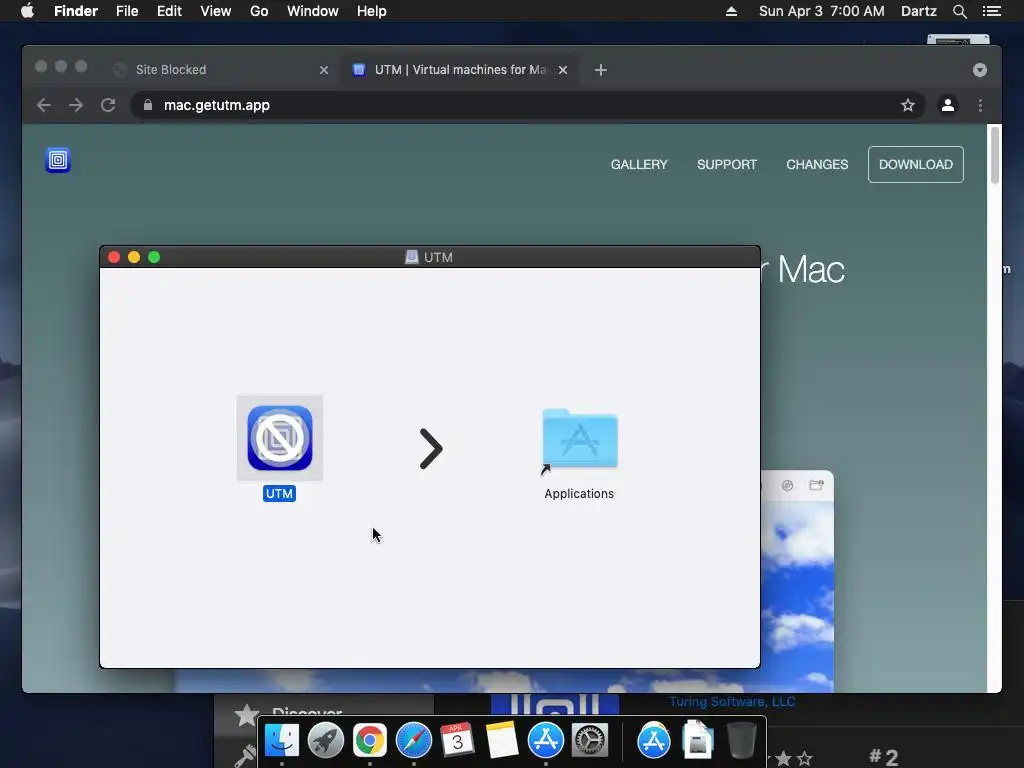The image size is (1024, 768).
Task: Open Notes from the Dock
Action: pos(502,741)
